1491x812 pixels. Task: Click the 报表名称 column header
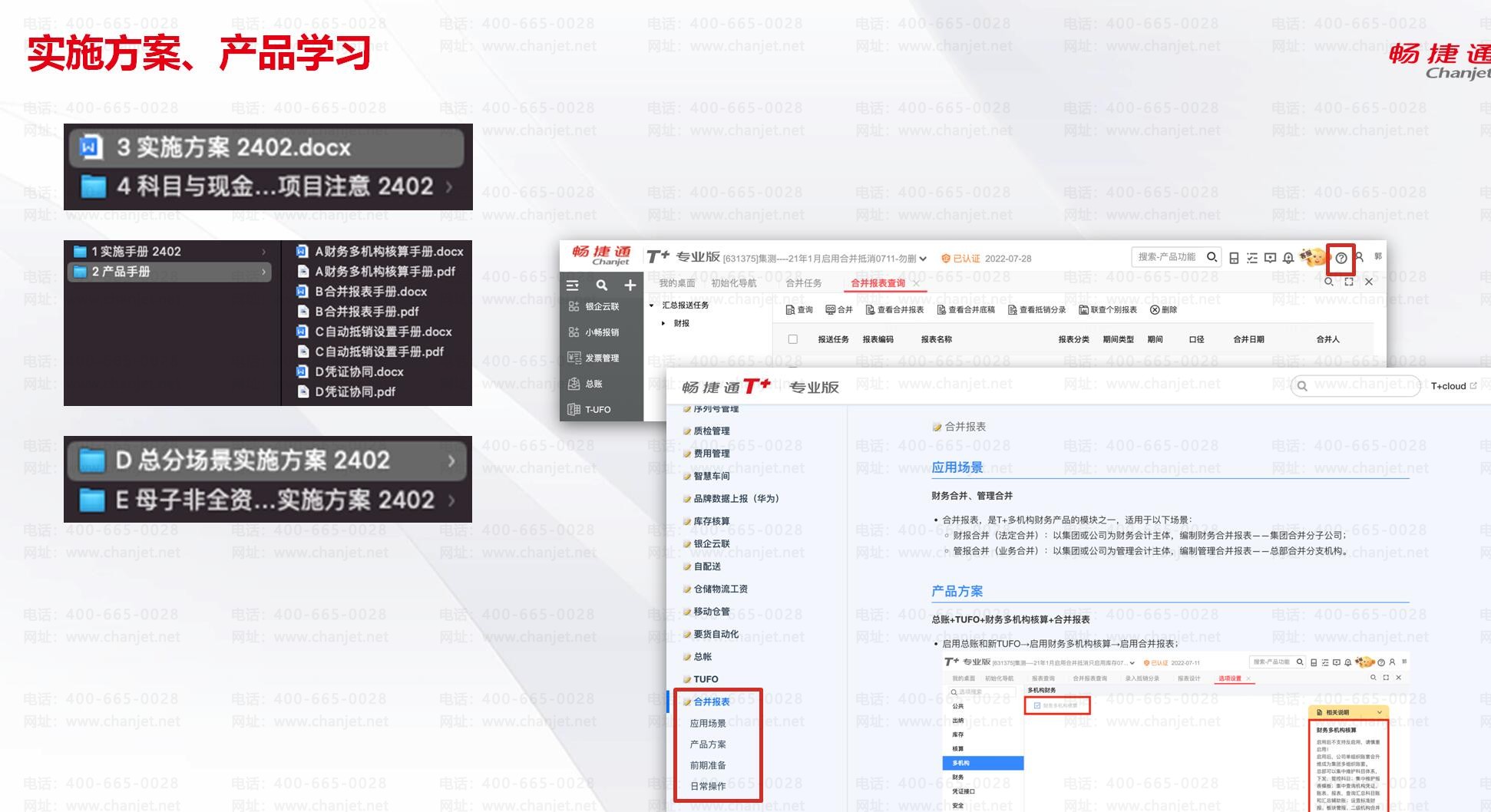[x=937, y=339]
